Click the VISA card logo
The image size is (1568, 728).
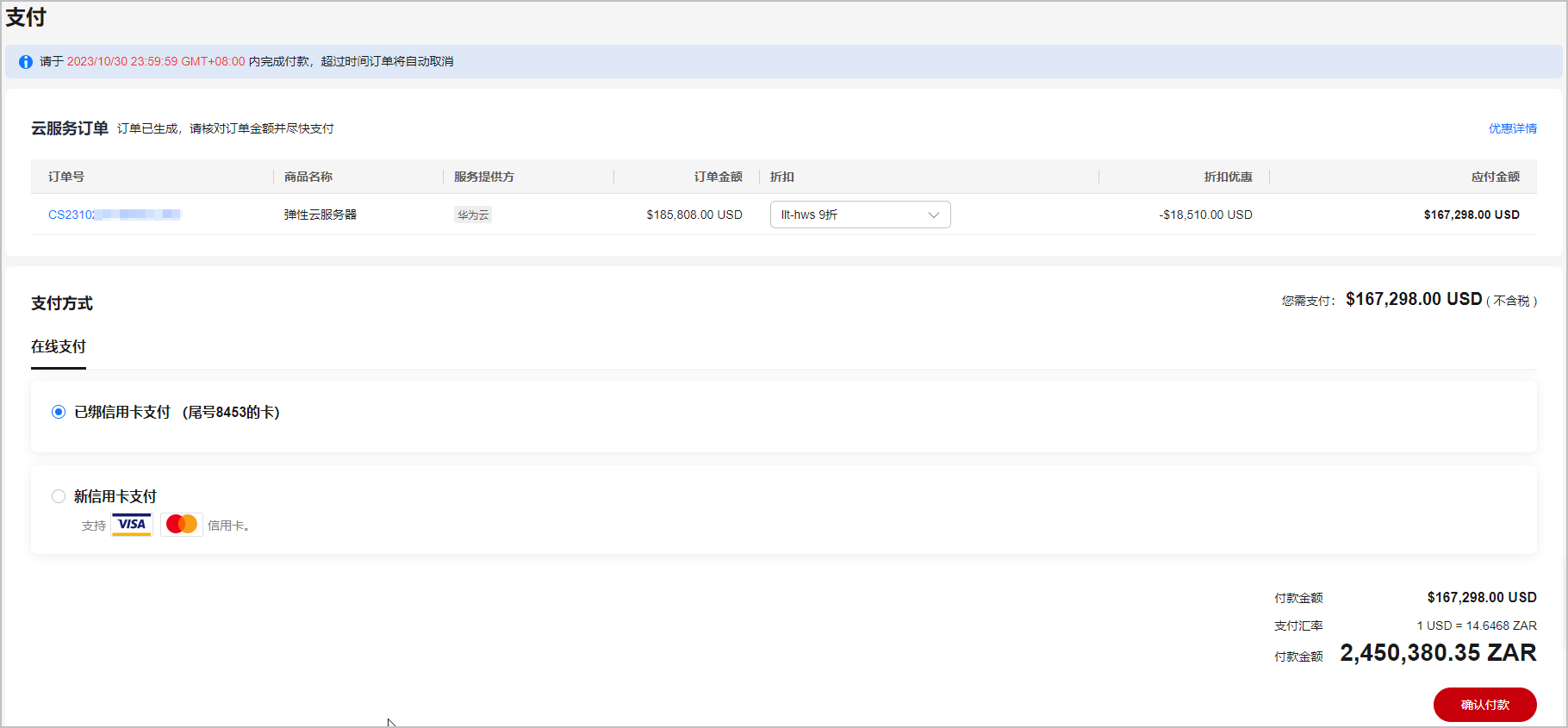coord(132,525)
